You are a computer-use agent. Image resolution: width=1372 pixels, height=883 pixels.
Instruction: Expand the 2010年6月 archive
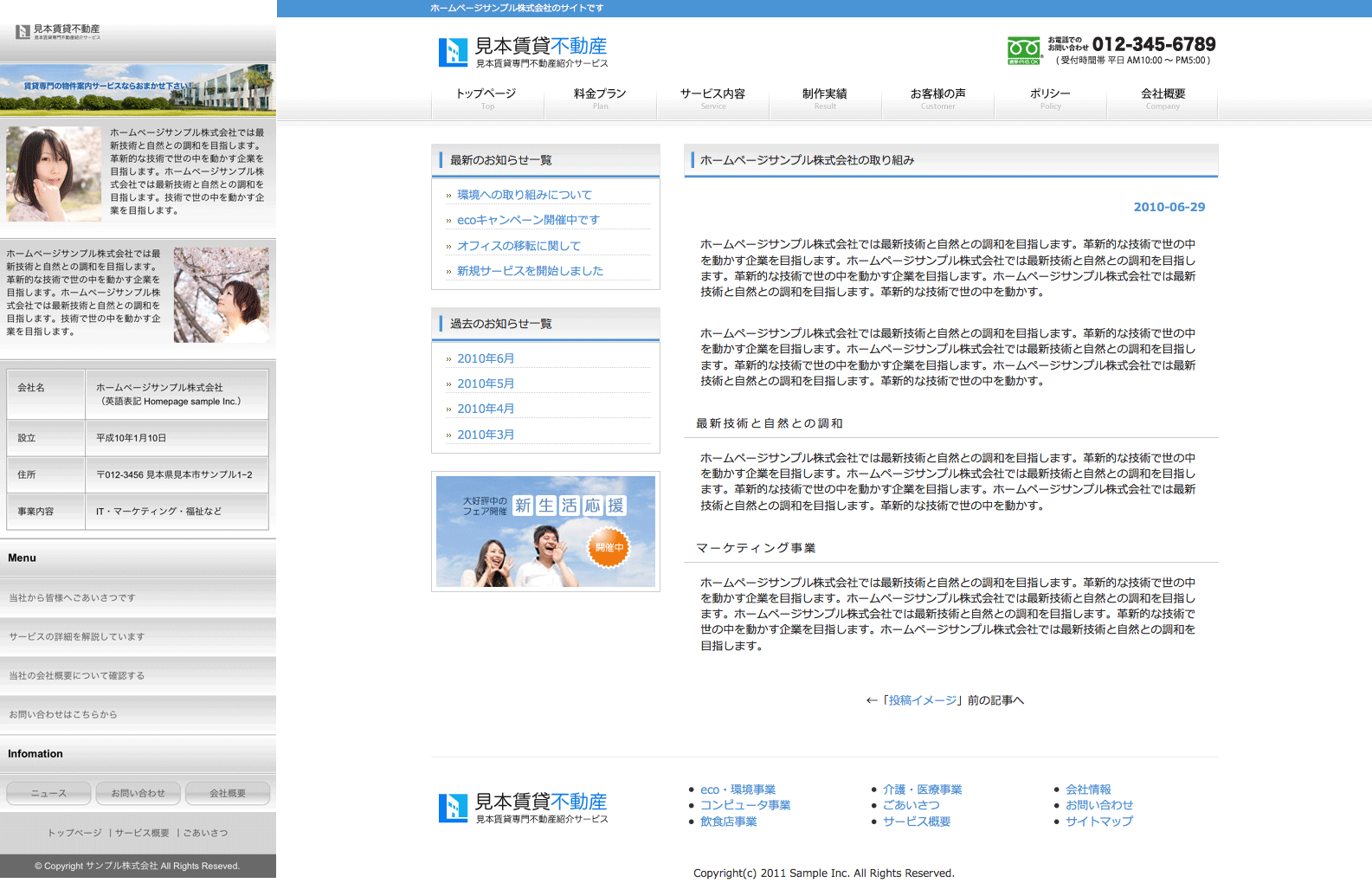[x=486, y=358]
